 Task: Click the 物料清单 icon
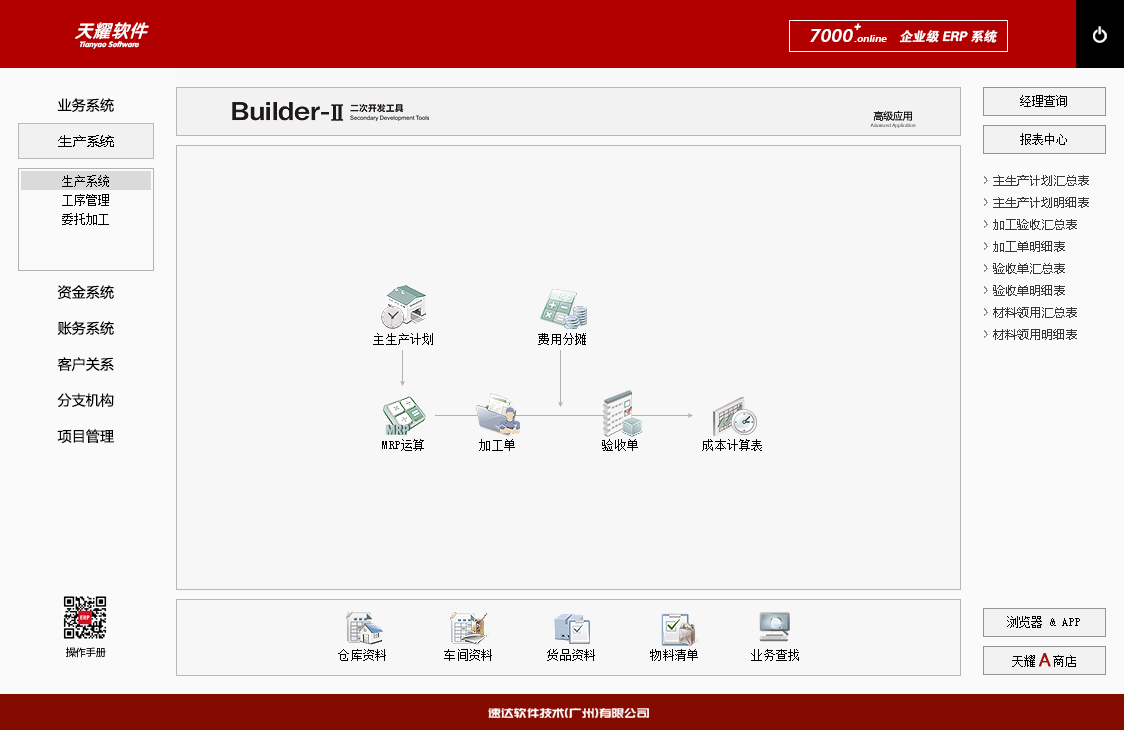pos(674,629)
